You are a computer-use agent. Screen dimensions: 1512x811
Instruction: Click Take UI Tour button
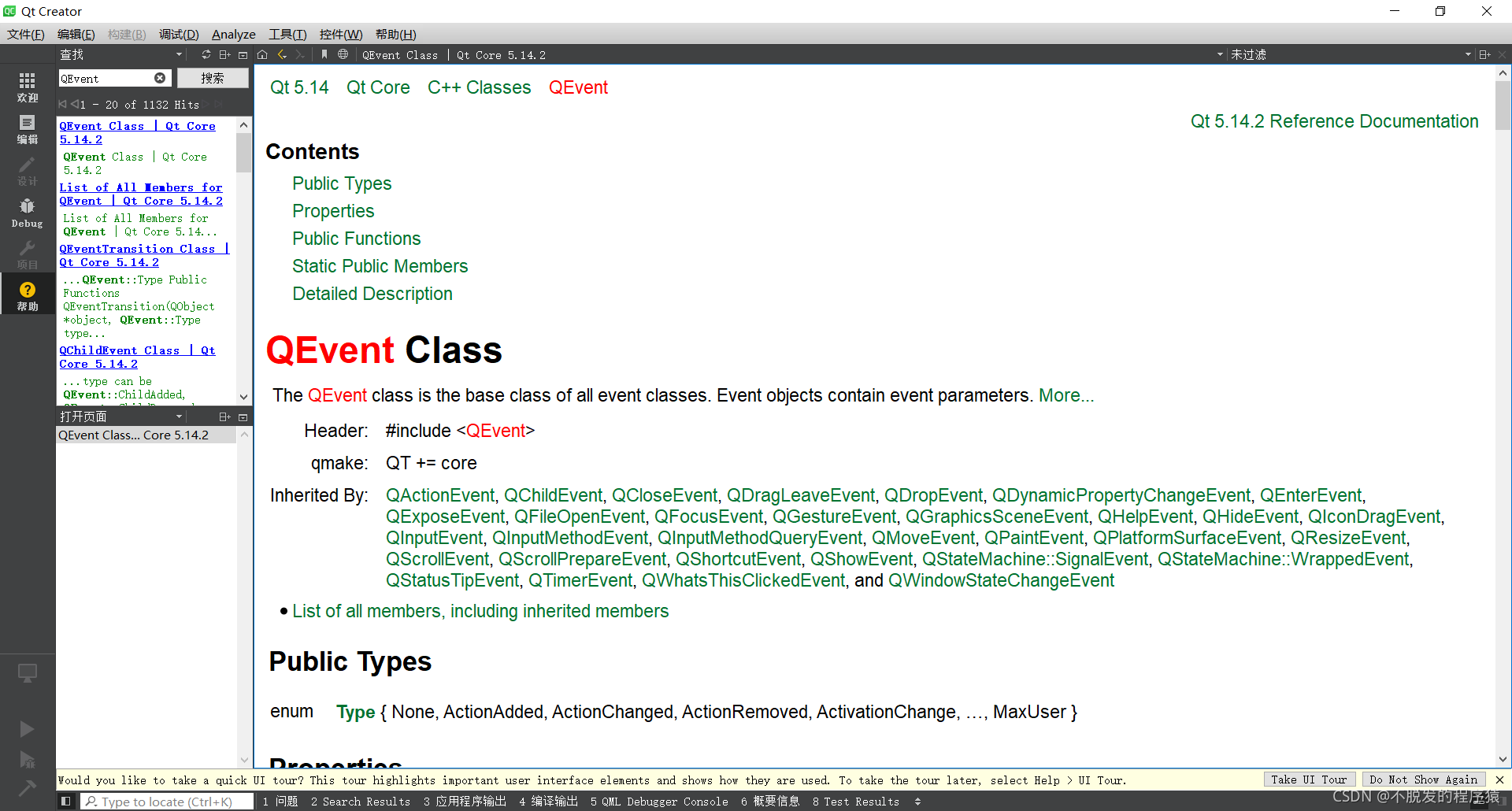tap(1309, 780)
